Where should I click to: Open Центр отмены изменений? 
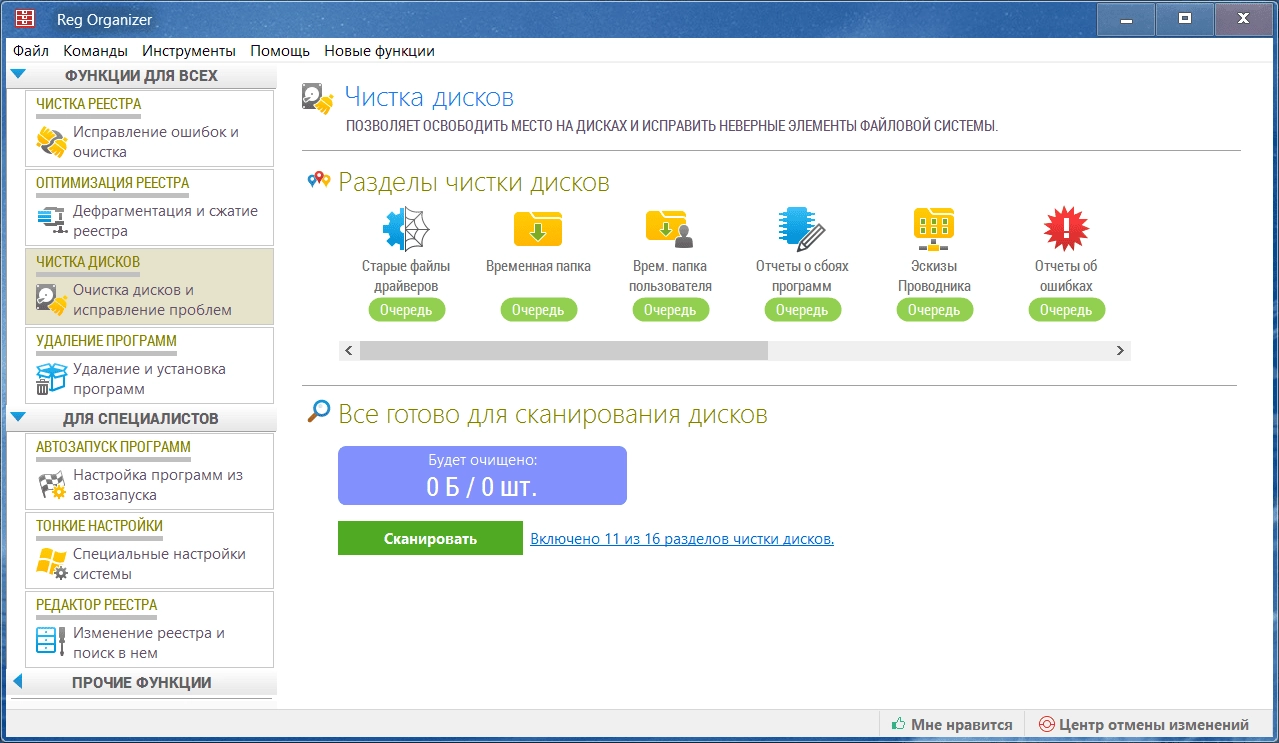[x=1143, y=725]
